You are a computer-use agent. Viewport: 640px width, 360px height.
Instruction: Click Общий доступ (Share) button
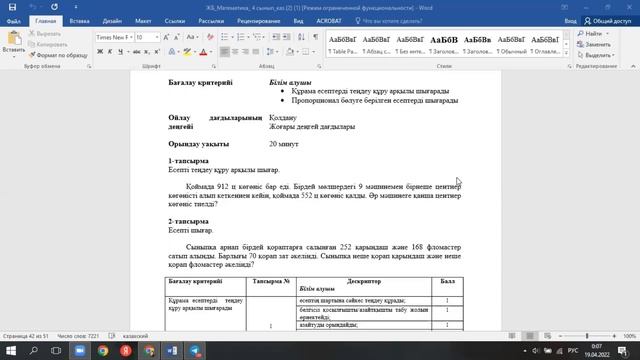pyautogui.click(x=608, y=21)
